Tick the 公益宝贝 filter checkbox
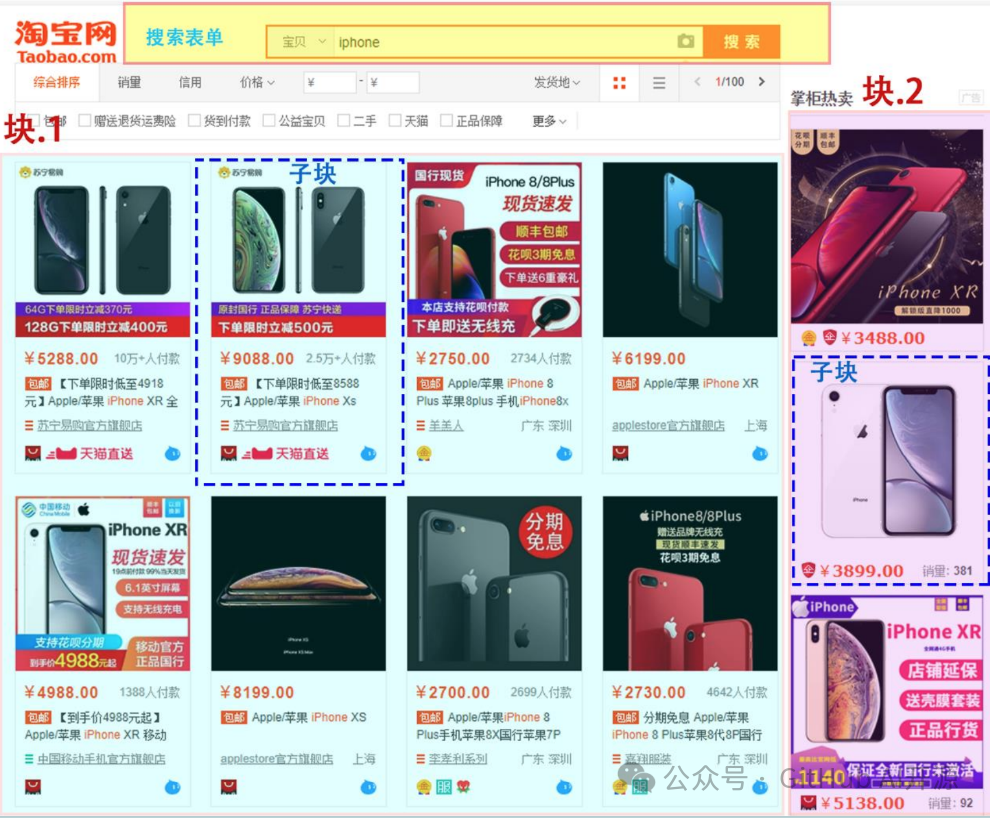The width and height of the screenshot is (990, 818). coord(269,121)
